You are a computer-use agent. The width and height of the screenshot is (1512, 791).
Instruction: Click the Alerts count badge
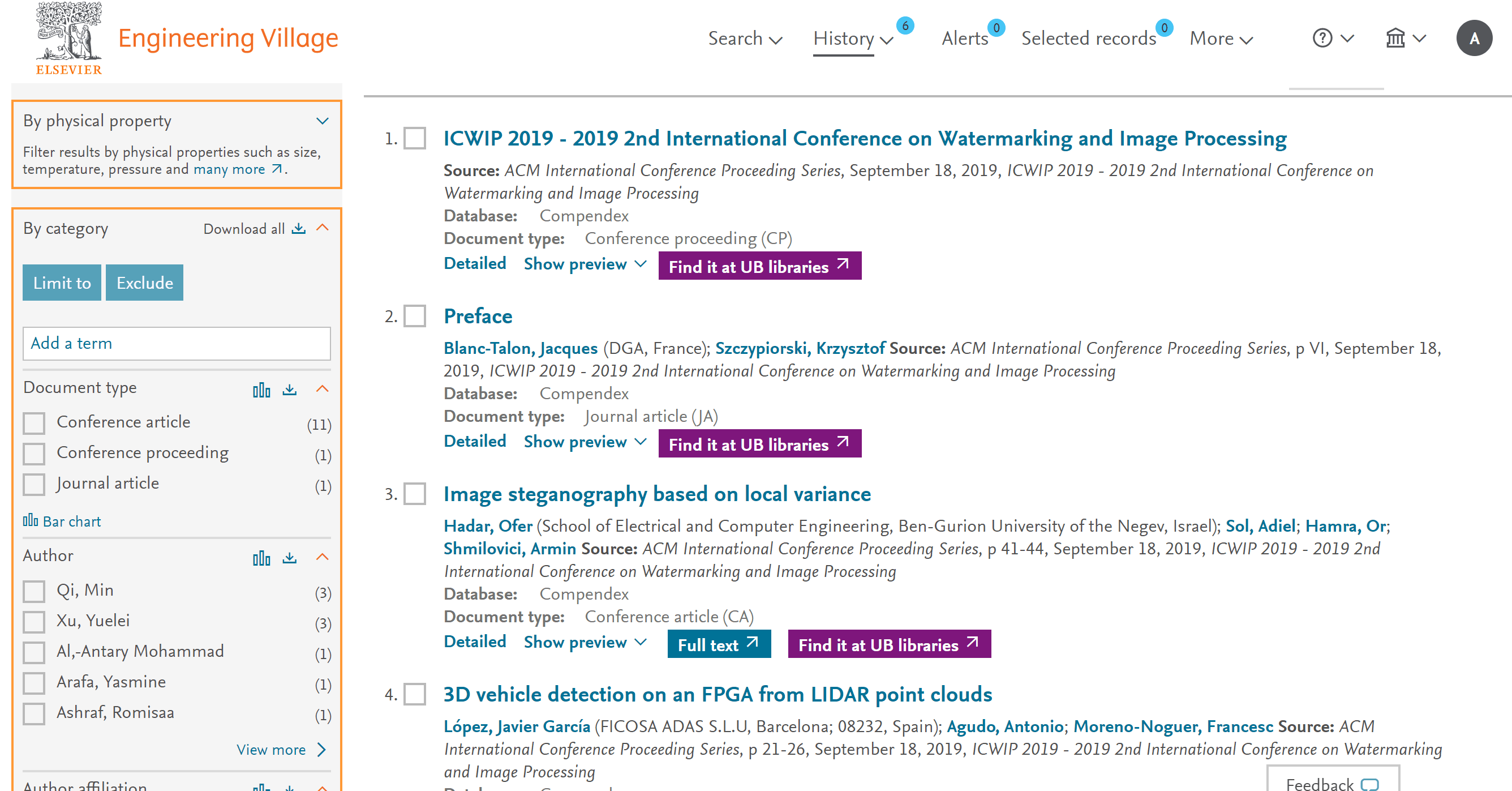[996, 28]
